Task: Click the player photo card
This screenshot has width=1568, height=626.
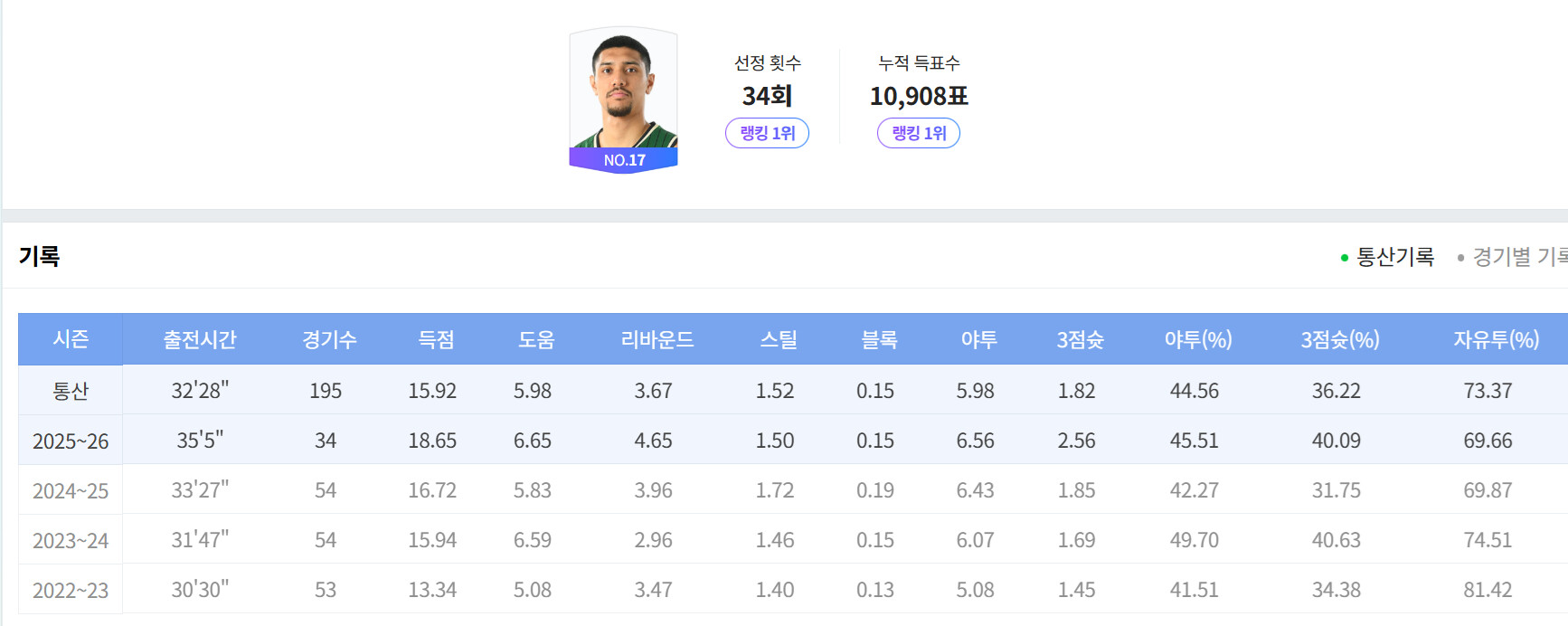Action: click(x=623, y=89)
